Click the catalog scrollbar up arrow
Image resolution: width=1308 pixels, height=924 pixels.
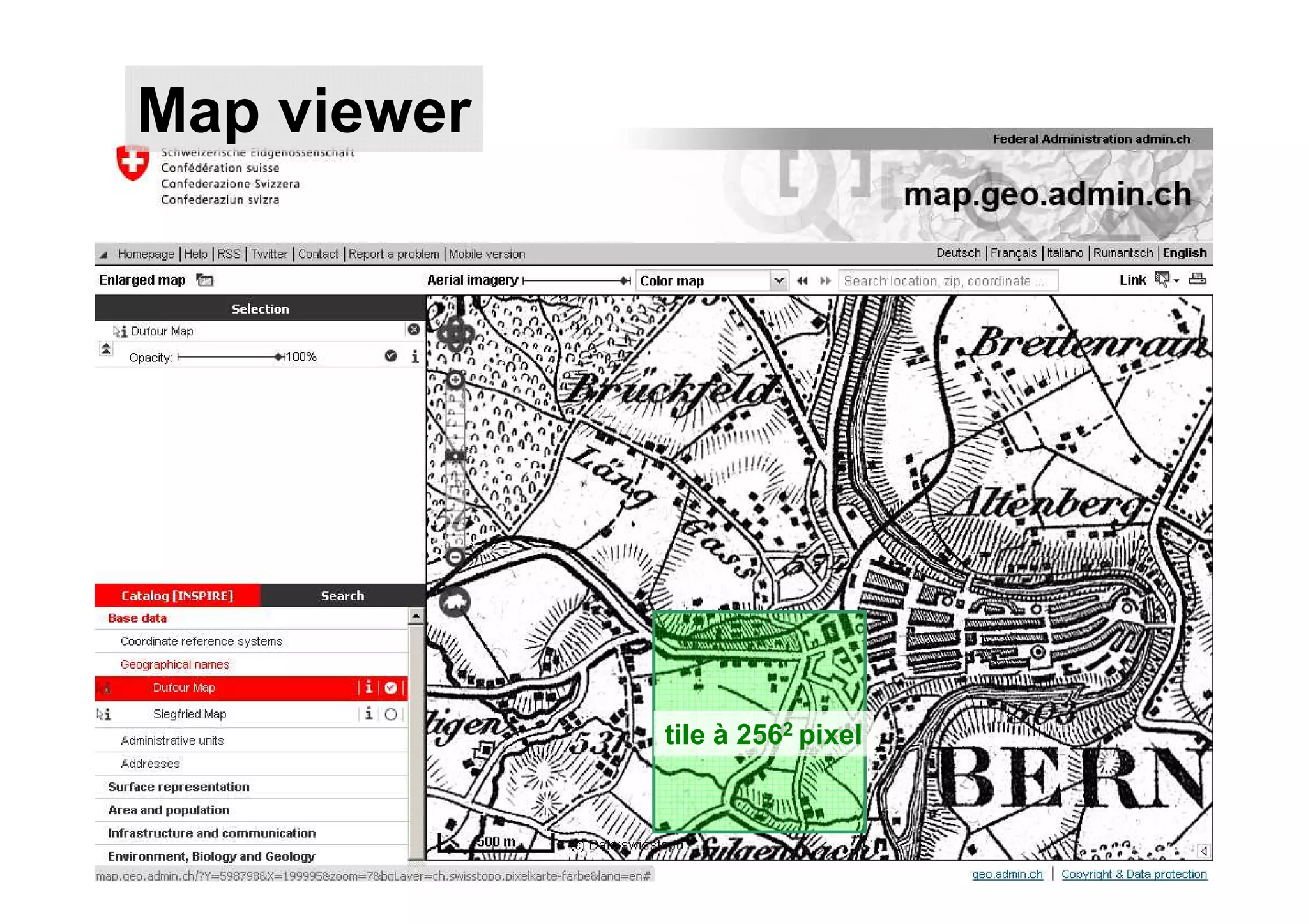(416, 616)
